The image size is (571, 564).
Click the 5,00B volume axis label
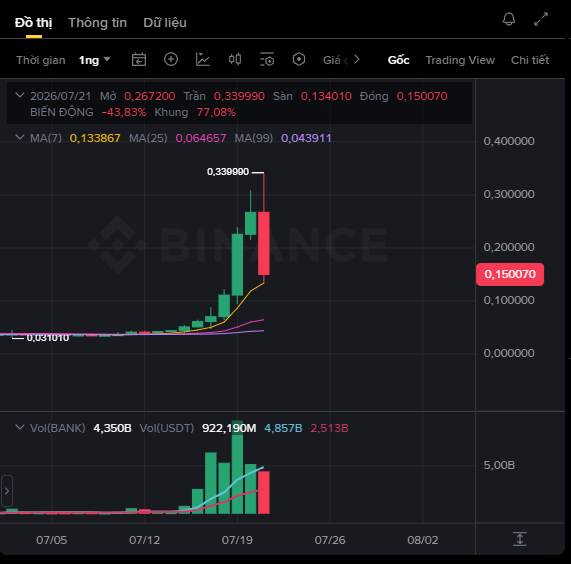click(x=499, y=465)
